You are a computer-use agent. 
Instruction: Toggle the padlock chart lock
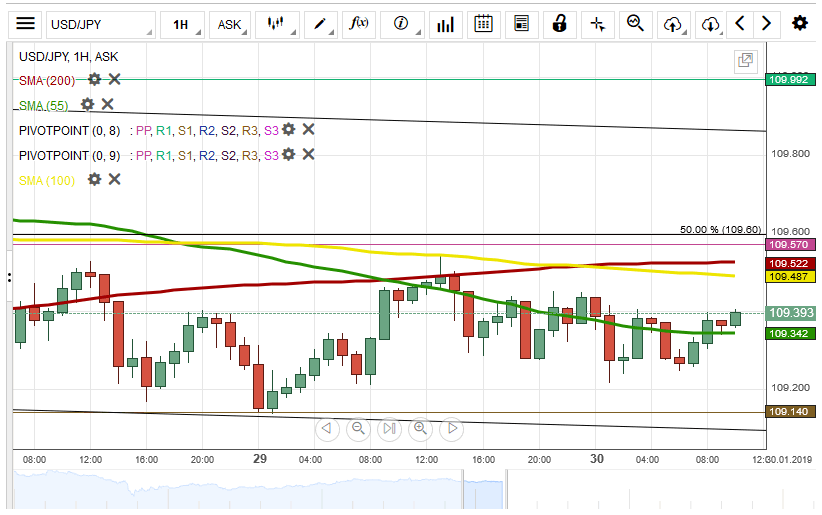coord(560,24)
